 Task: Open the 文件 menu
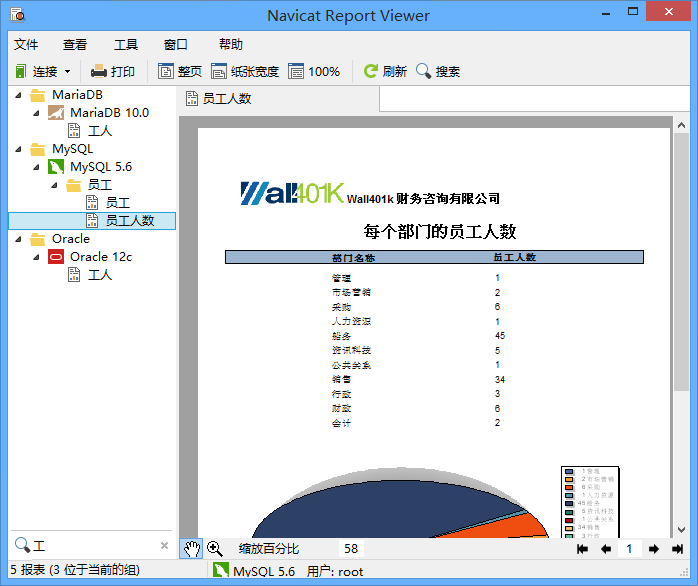pyautogui.click(x=26, y=45)
